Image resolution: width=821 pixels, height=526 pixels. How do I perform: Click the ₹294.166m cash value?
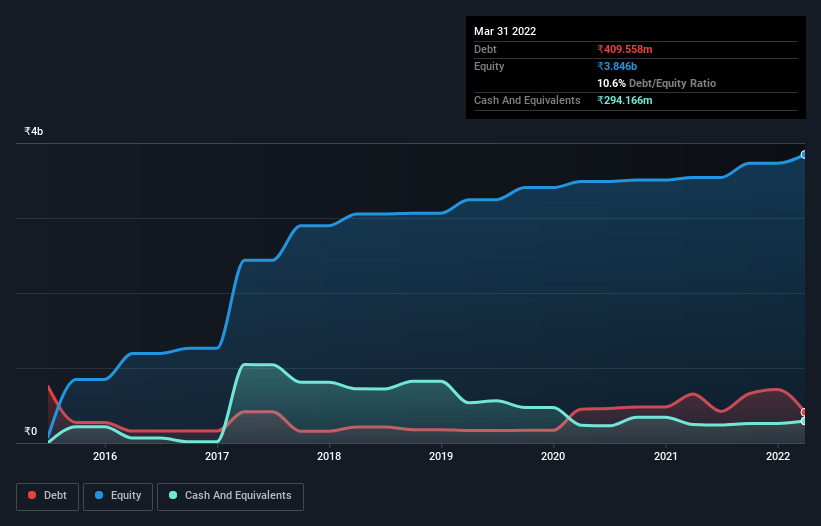pos(625,100)
